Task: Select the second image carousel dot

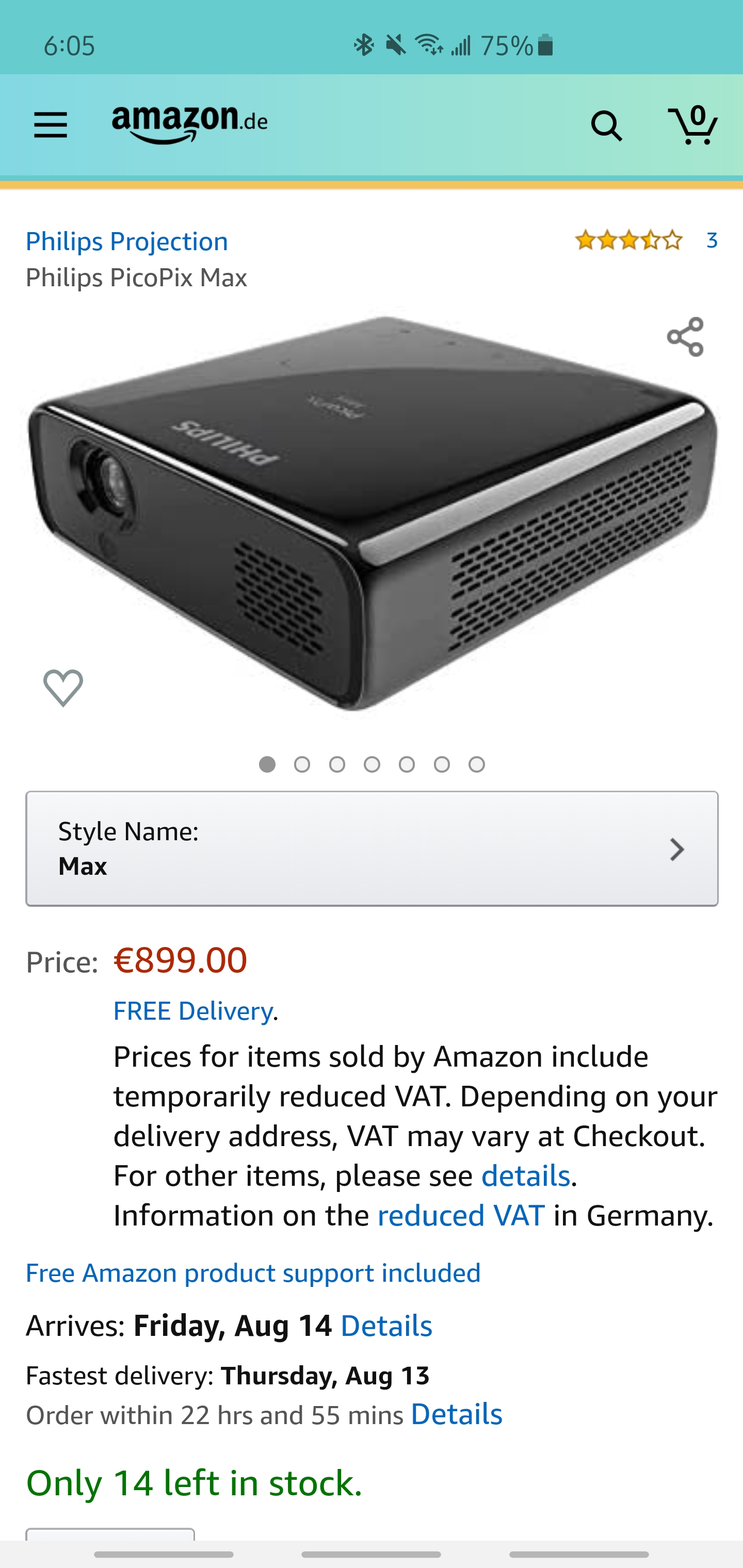Action: click(x=302, y=764)
